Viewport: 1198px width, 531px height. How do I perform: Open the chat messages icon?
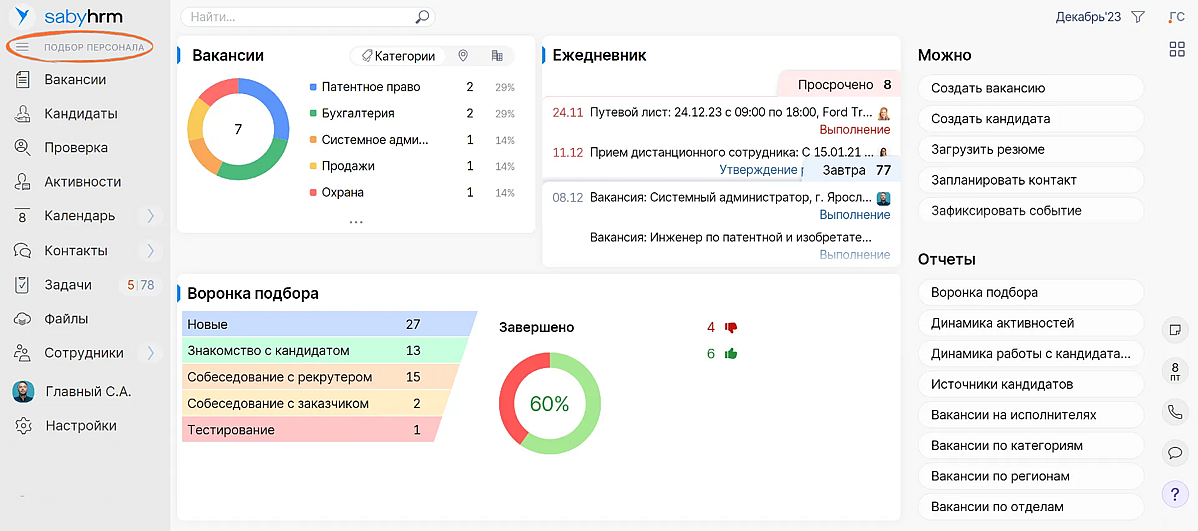pos(1175,452)
